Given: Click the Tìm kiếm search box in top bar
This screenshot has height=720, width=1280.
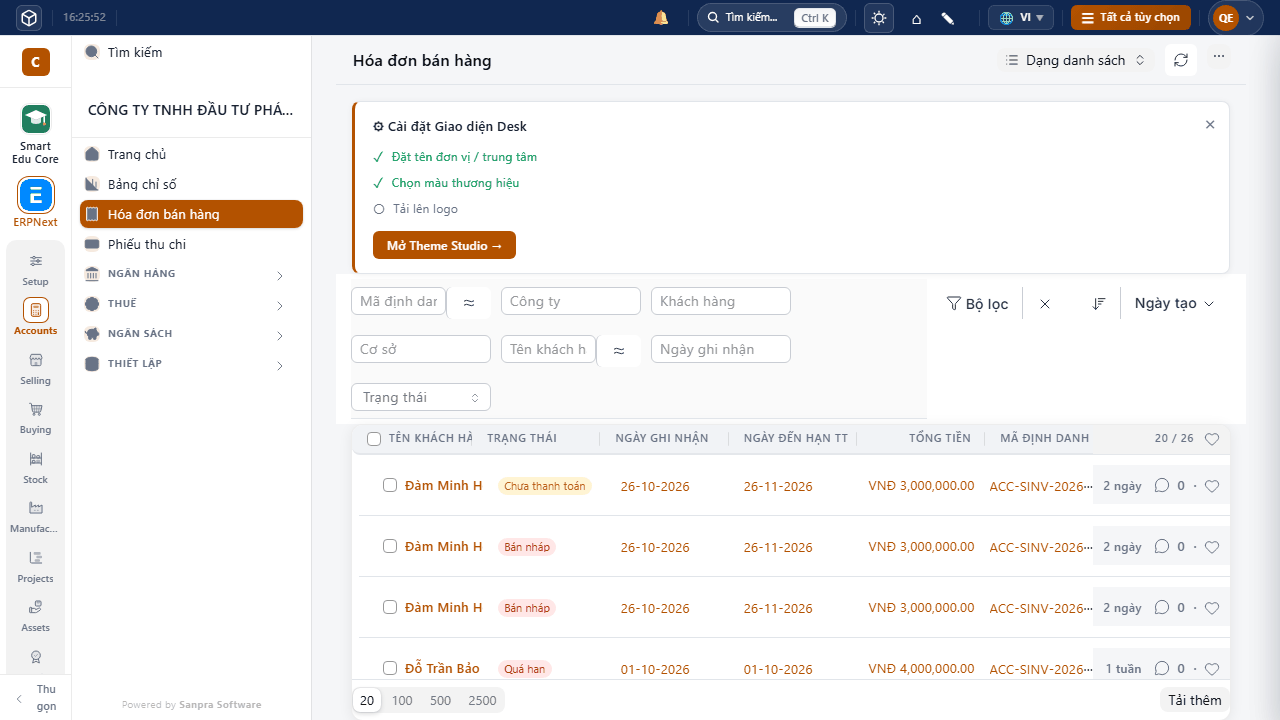Looking at the screenshot, I should (771, 18).
